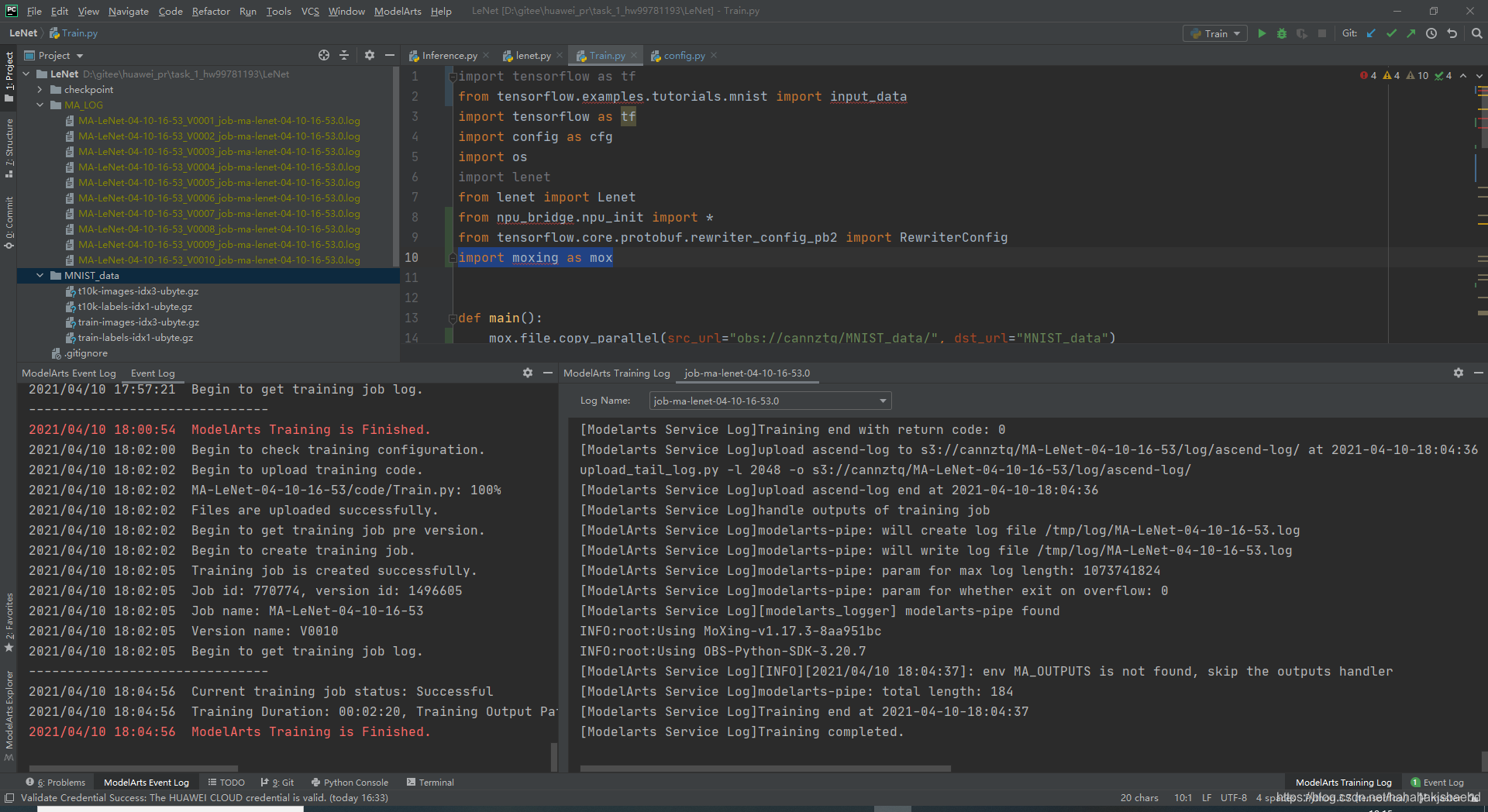Viewport: 1488px width, 812px height.
Task: Click Git Push green arrow
Action: (1411, 33)
